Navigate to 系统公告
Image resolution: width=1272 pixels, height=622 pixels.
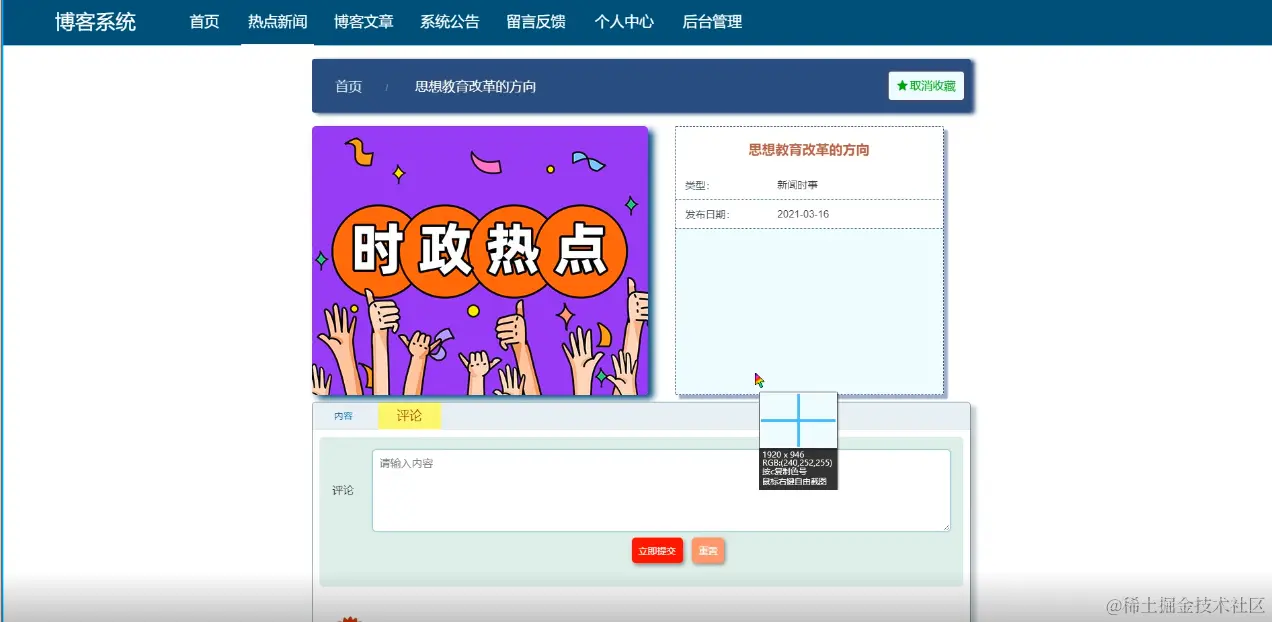(449, 22)
